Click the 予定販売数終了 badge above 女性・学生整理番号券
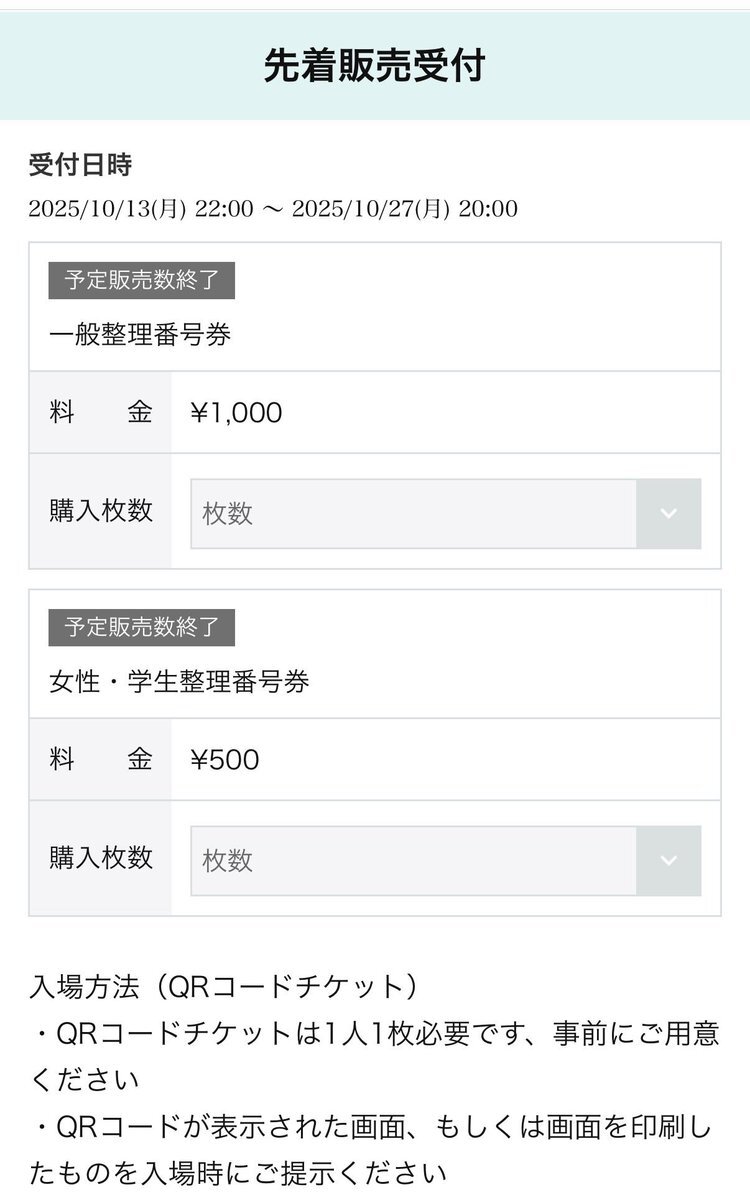Image resolution: width=750 pixels, height=1200 pixels. pyautogui.click(x=141, y=627)
